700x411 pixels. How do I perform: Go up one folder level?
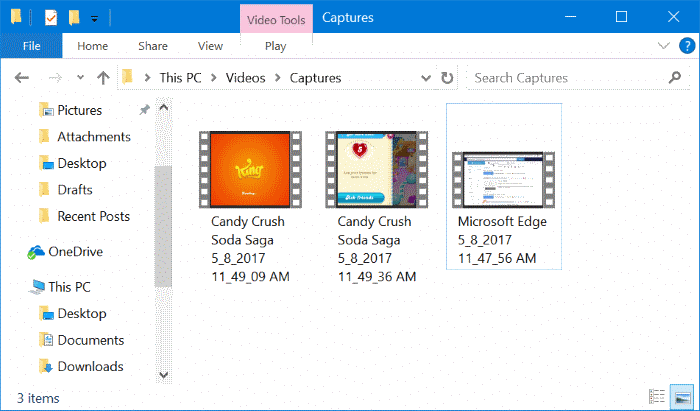tap(103, 78)
